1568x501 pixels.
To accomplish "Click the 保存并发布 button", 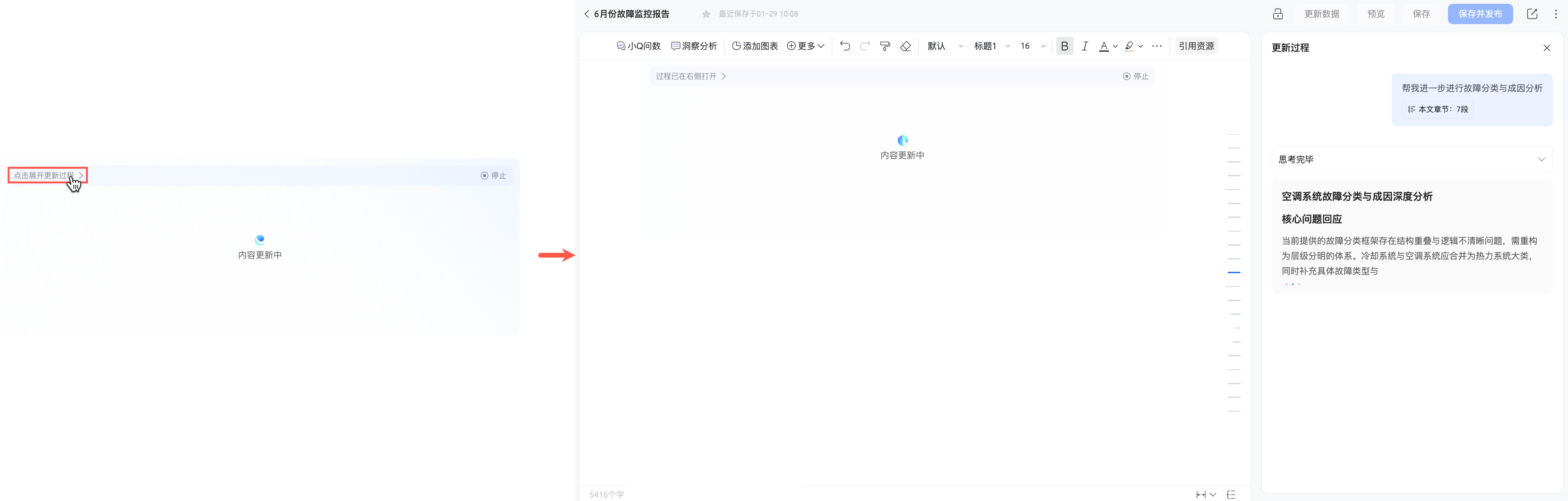I will (x=1481, y=13).
